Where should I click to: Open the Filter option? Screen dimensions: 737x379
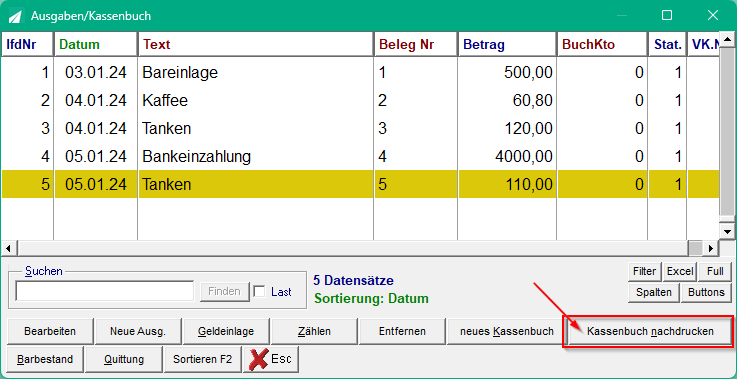[644, 271]
